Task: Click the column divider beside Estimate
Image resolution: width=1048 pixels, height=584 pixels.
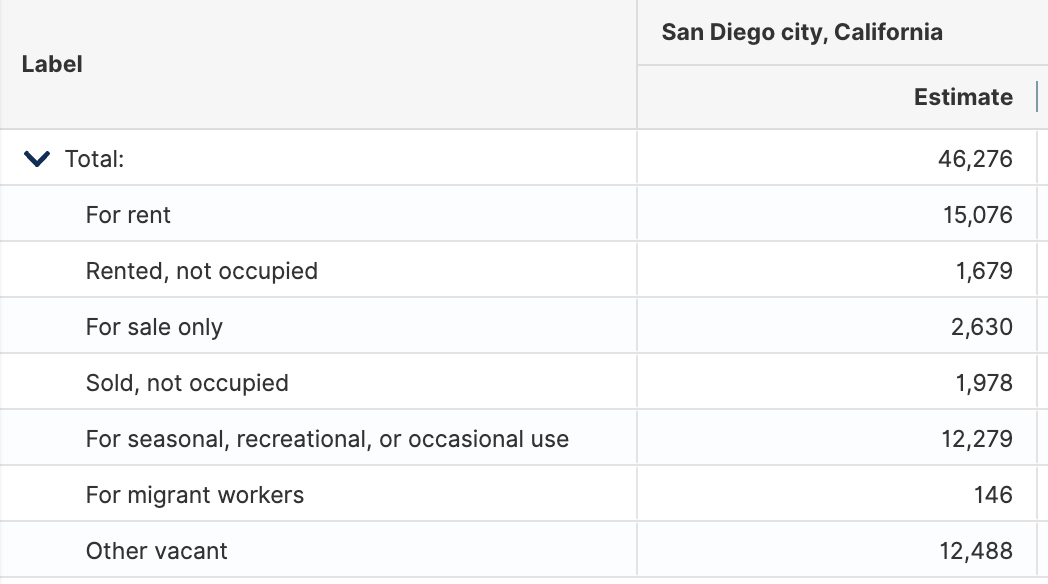Action: point(1037,97)
